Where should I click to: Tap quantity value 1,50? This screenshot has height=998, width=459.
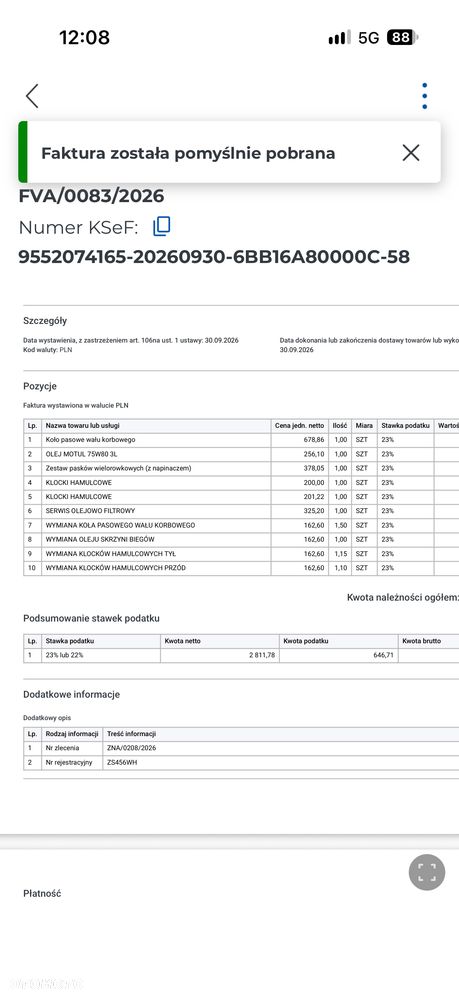click(x=341, y=525)
